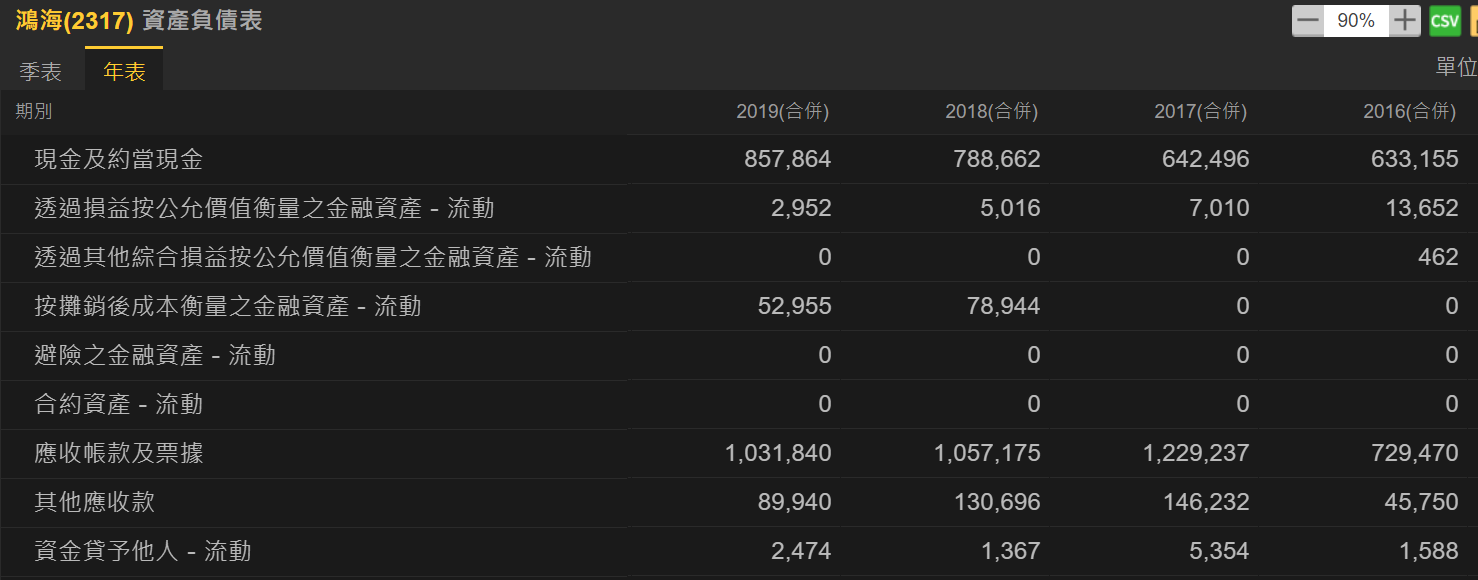This screenshot has width=1478, height=580.
Task: Click the 鴻海(2317) 資產負債表 page title
Action: [139, 21]
